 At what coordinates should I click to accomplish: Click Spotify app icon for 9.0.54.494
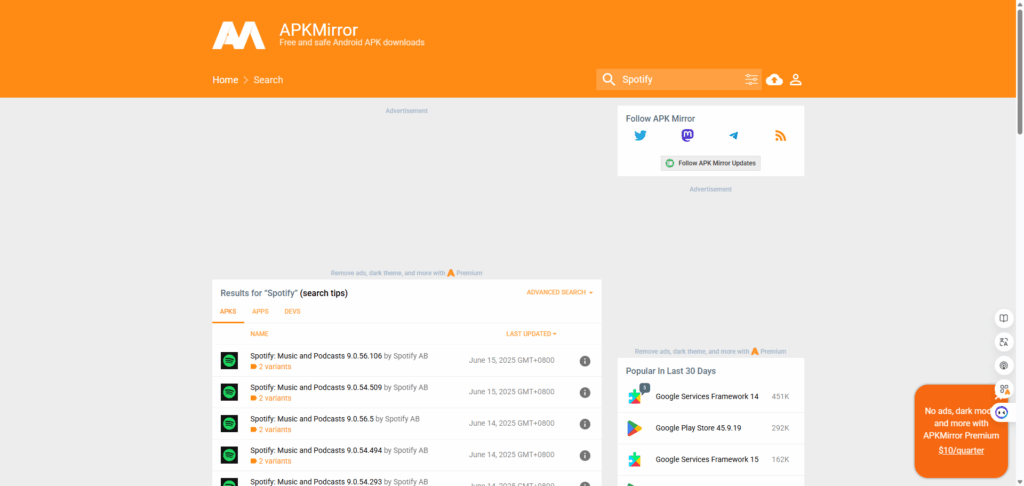point(229,455)
